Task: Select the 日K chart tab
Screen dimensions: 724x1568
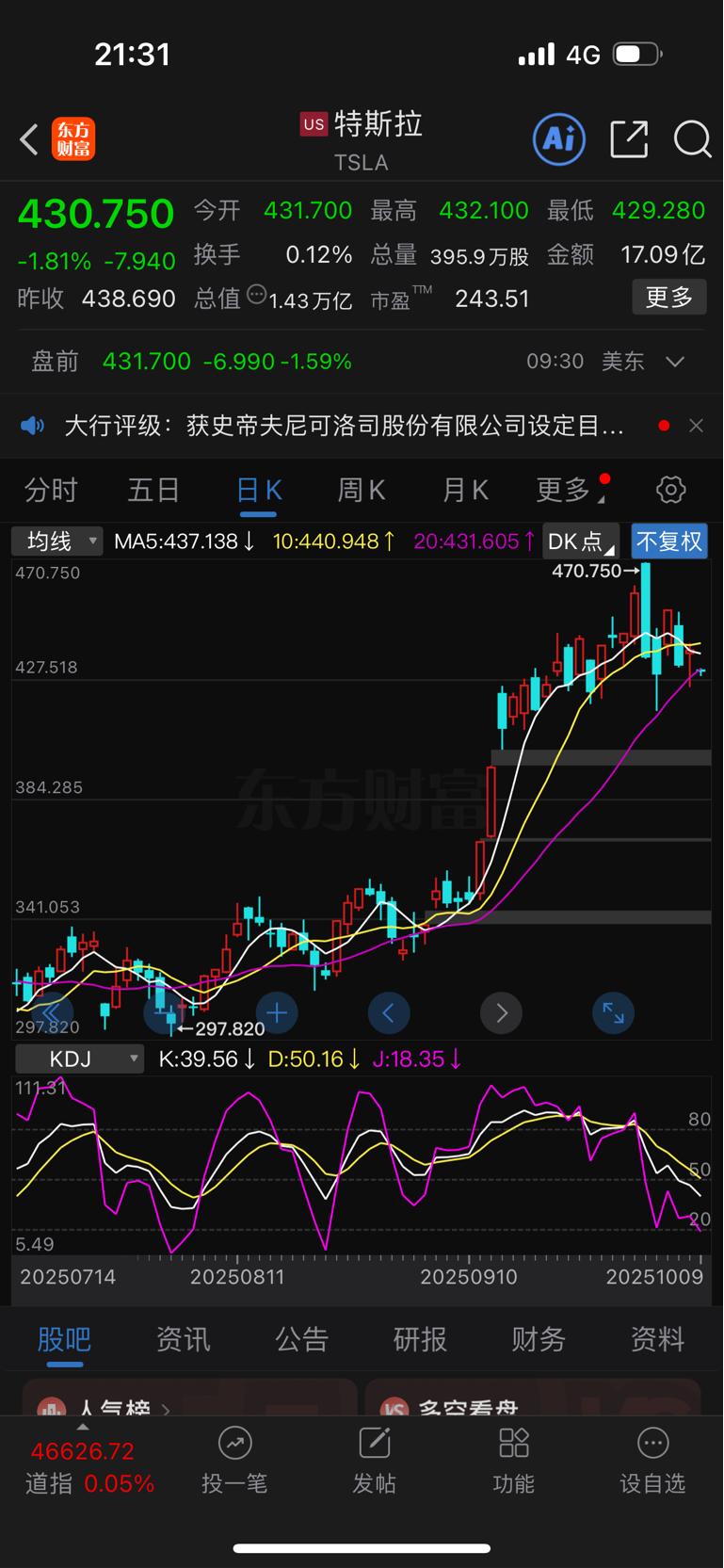Action: coord(258,490)
